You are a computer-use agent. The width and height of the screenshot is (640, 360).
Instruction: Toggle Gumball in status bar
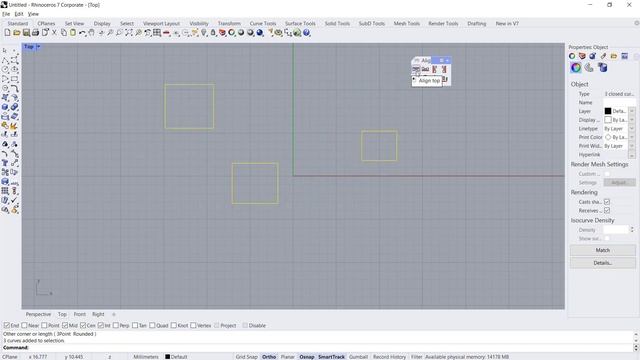click(x=358, y=357)
